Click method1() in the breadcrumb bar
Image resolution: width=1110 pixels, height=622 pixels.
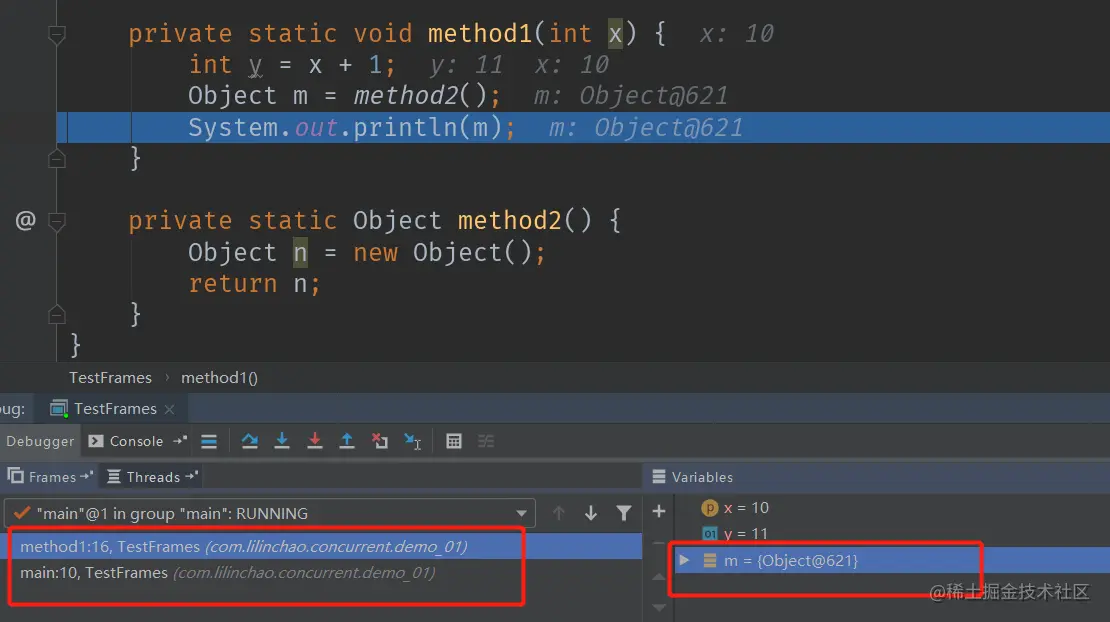tap(219, 378)
